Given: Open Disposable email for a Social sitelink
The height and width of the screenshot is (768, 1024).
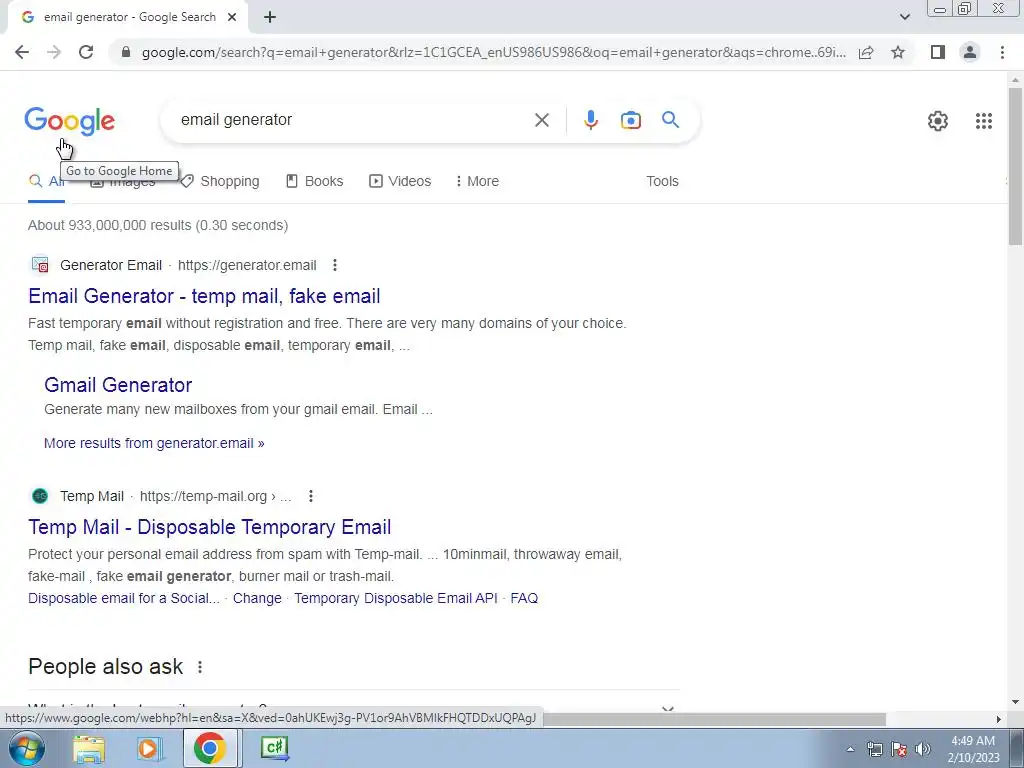Looking at the screenshot, I should [x=123, y=598].
